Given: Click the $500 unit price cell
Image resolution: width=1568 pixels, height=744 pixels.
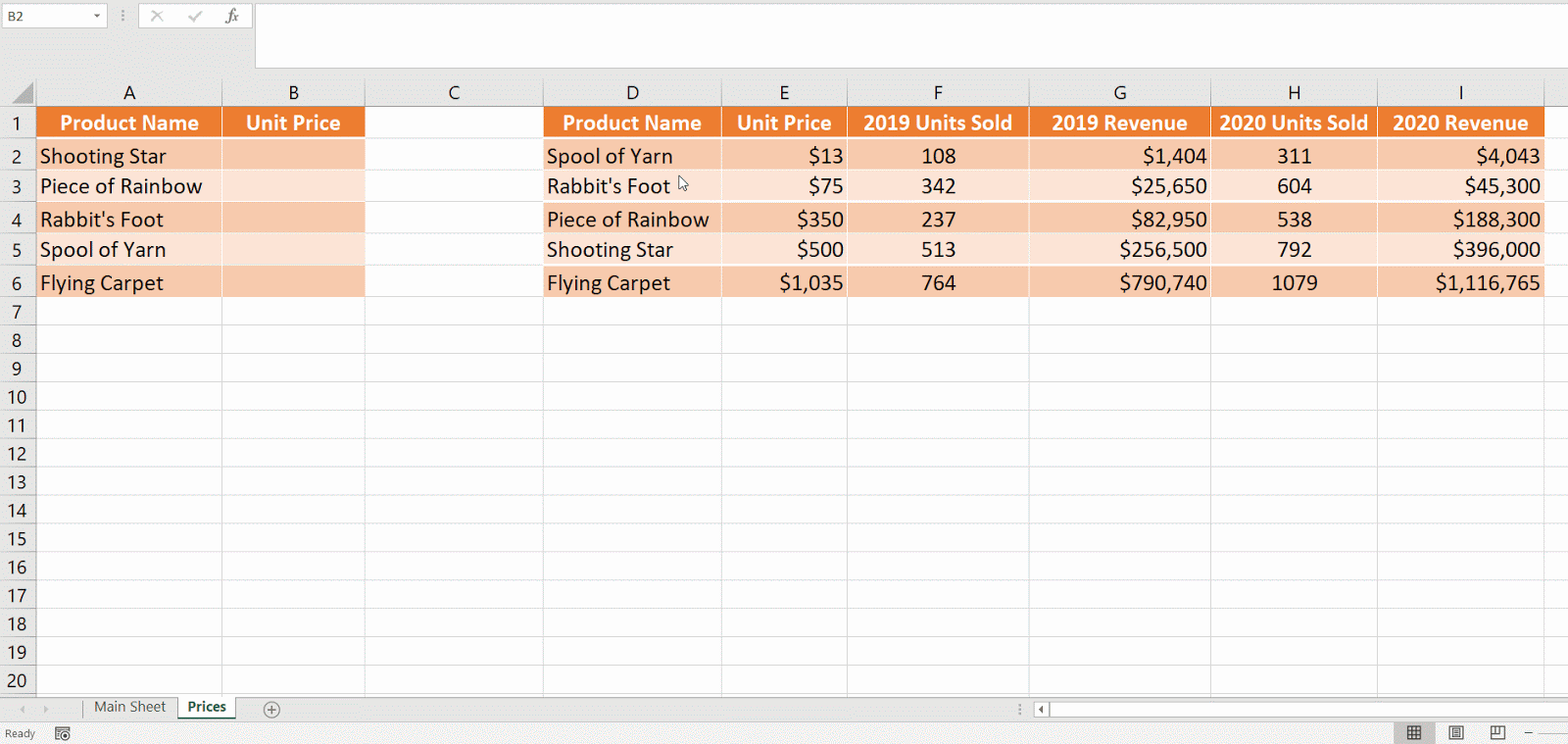Looking at the screenshot, I should [x=784, y=250].
